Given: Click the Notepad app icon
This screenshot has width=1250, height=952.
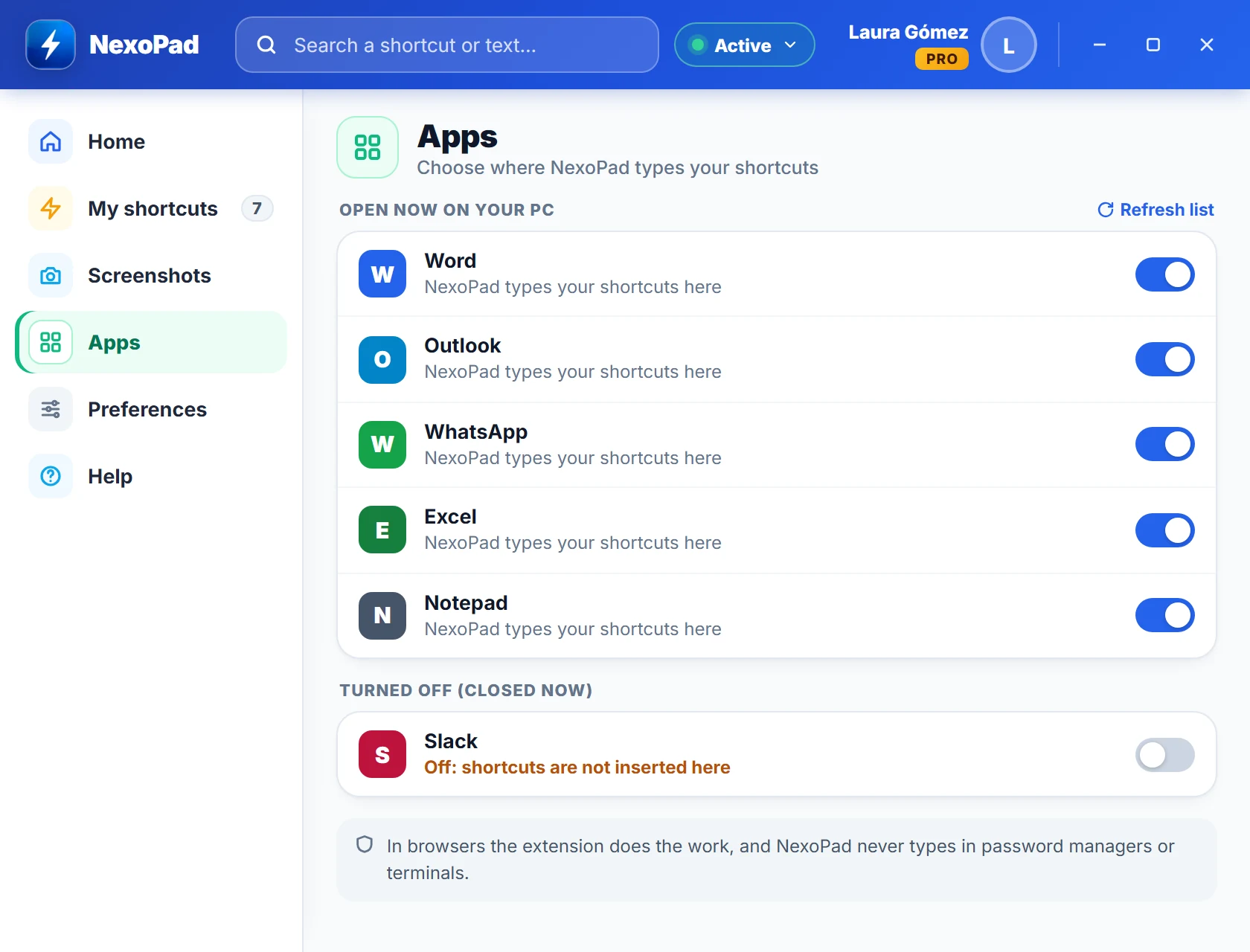Looking at the screenshot, I should coord(382,615).
